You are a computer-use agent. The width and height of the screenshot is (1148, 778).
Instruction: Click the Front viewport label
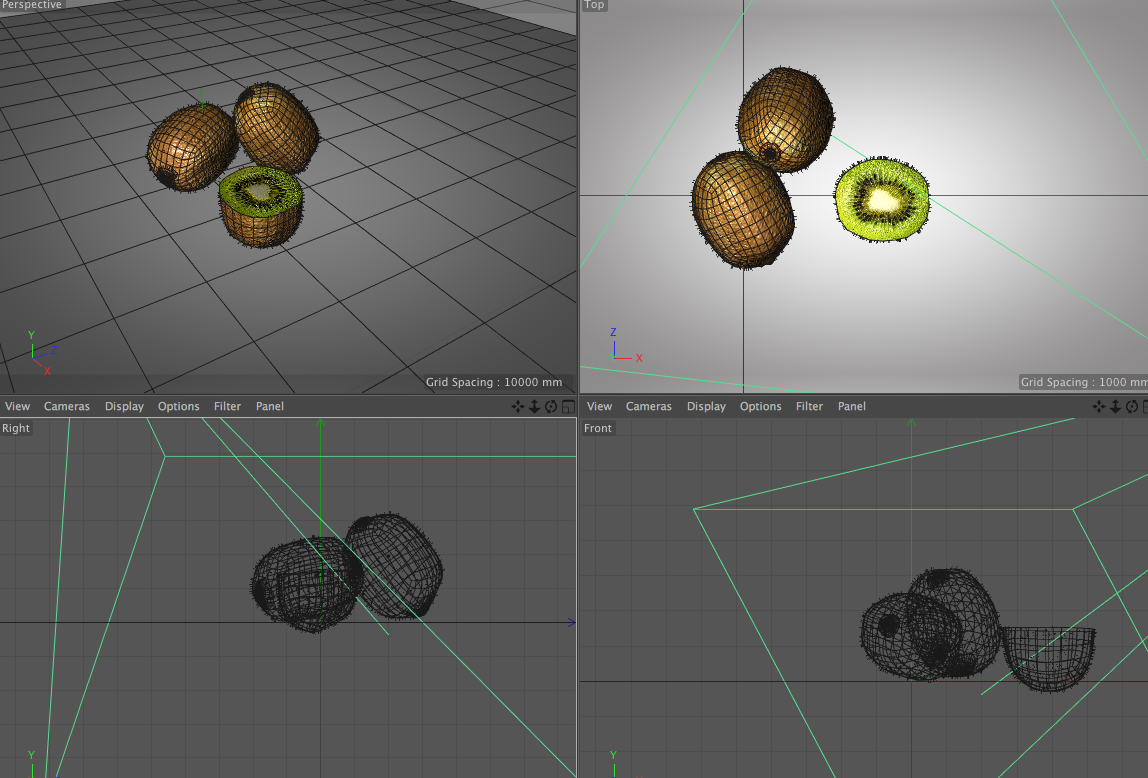click(x=597, y=428)
